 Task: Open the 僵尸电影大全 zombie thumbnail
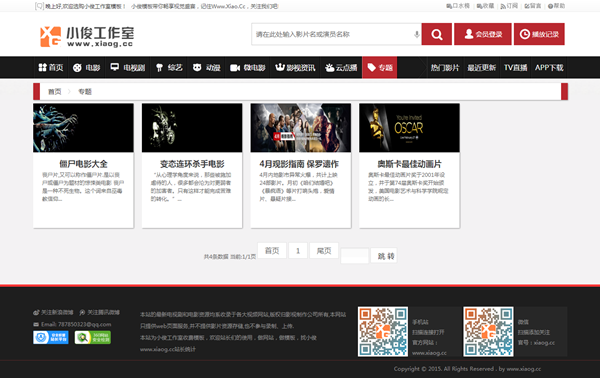pyautogui.click(x=83, y=128)
